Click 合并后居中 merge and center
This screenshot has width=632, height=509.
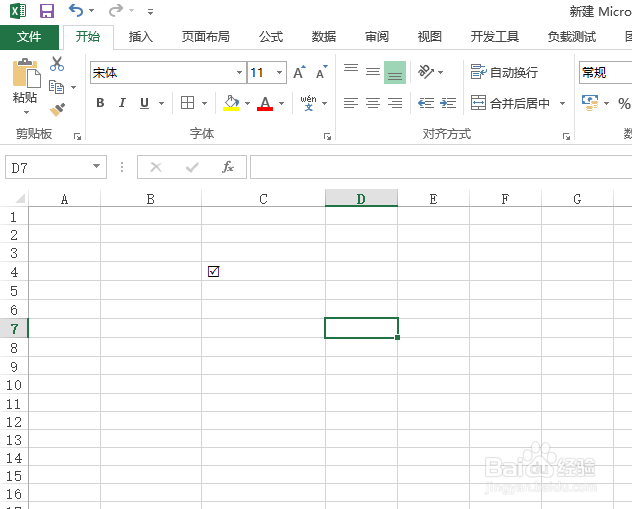pos(510,103)
